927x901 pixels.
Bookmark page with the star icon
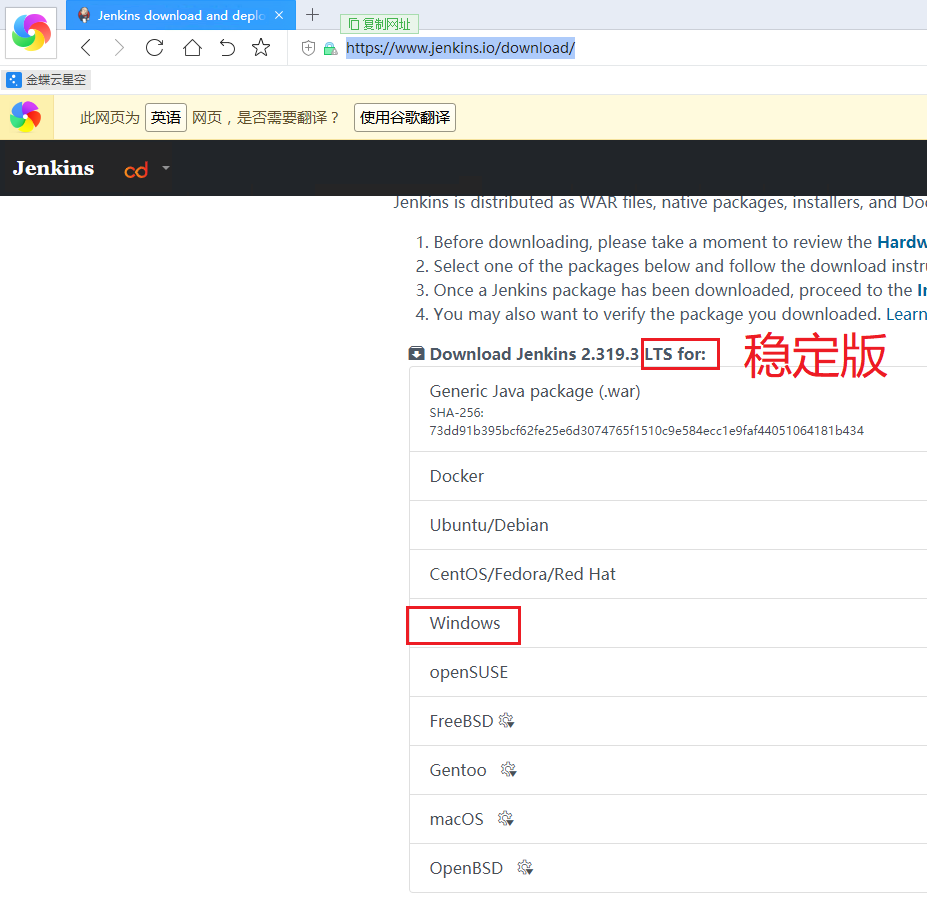point(261,48)
